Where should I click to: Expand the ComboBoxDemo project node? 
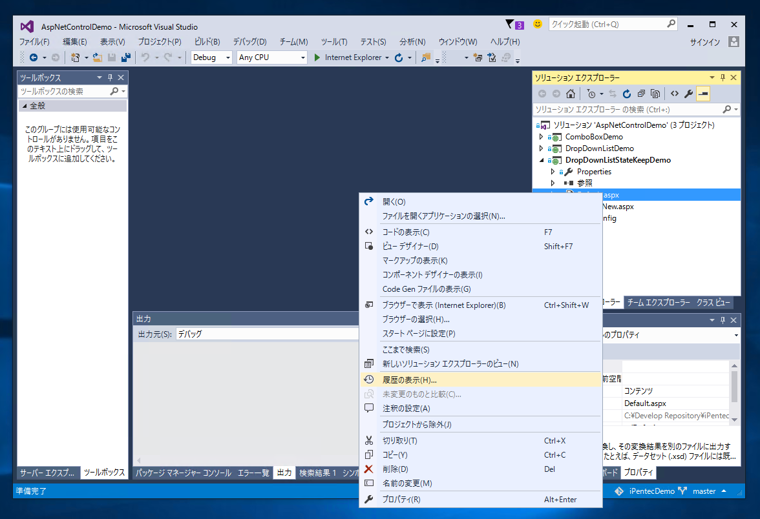point(541,137)
